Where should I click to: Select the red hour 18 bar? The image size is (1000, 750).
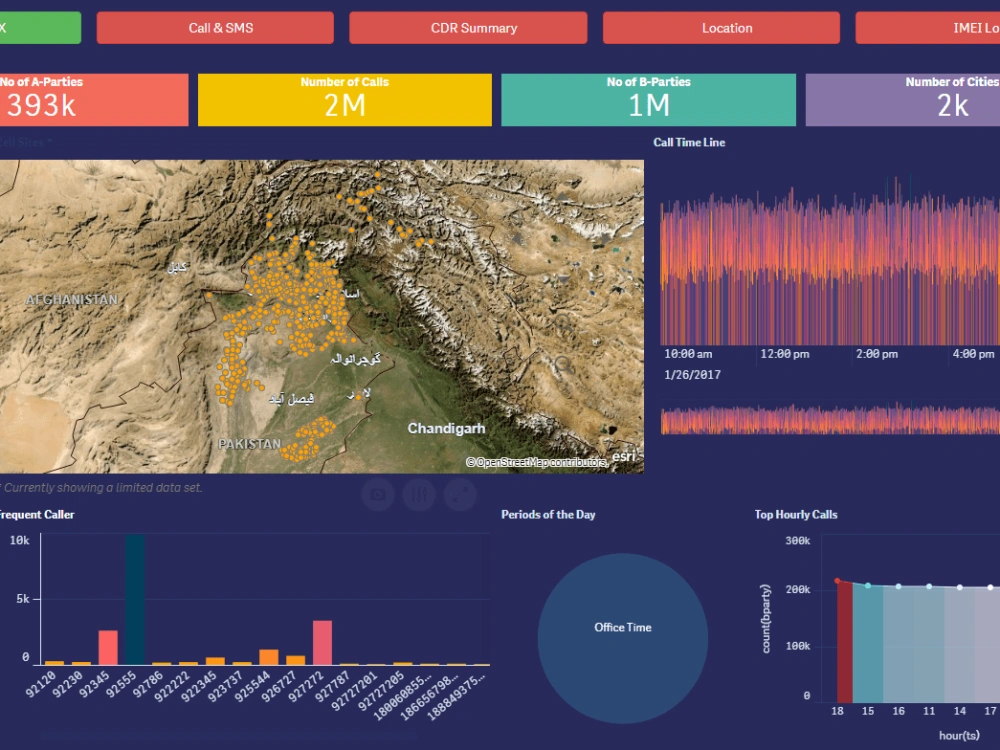pyautogui.click(x=844, y=642)
